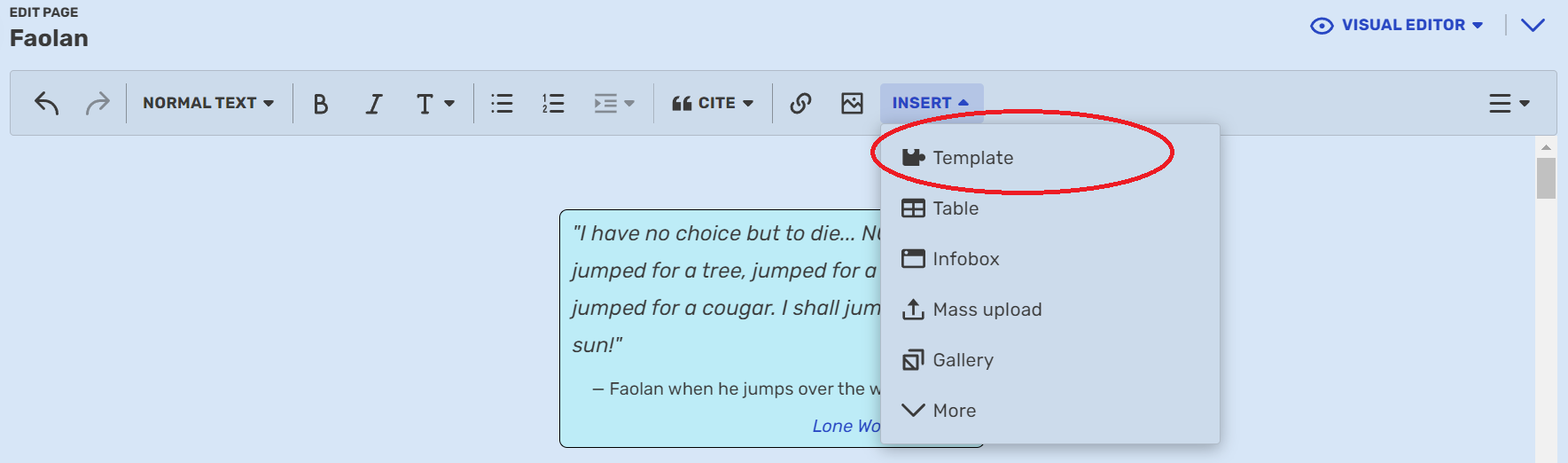Select Template from Insert menu
The height and width of the screenshot is (463, 1568).
click(x=972, y=158)
